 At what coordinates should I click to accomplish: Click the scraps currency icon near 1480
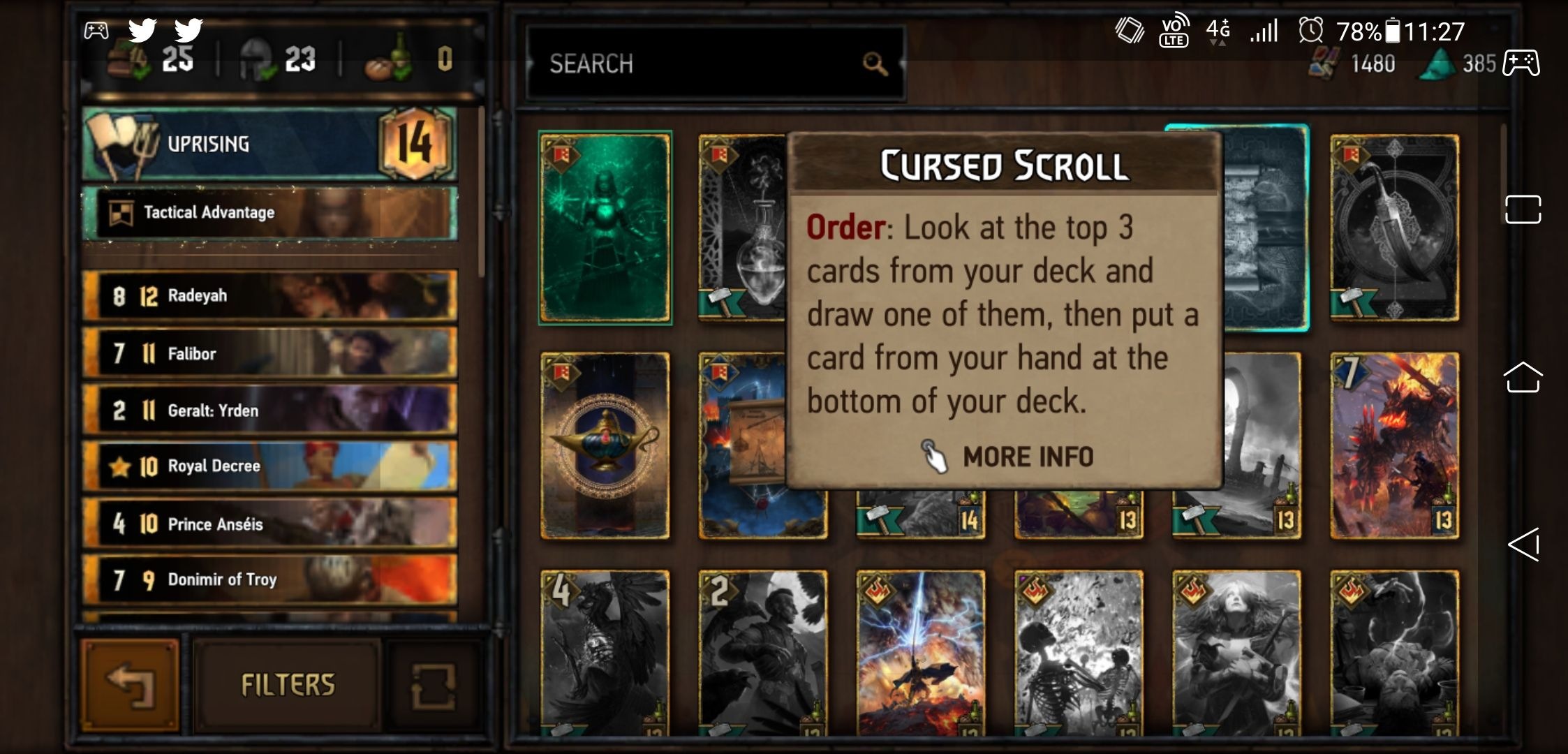[1324, 63]
